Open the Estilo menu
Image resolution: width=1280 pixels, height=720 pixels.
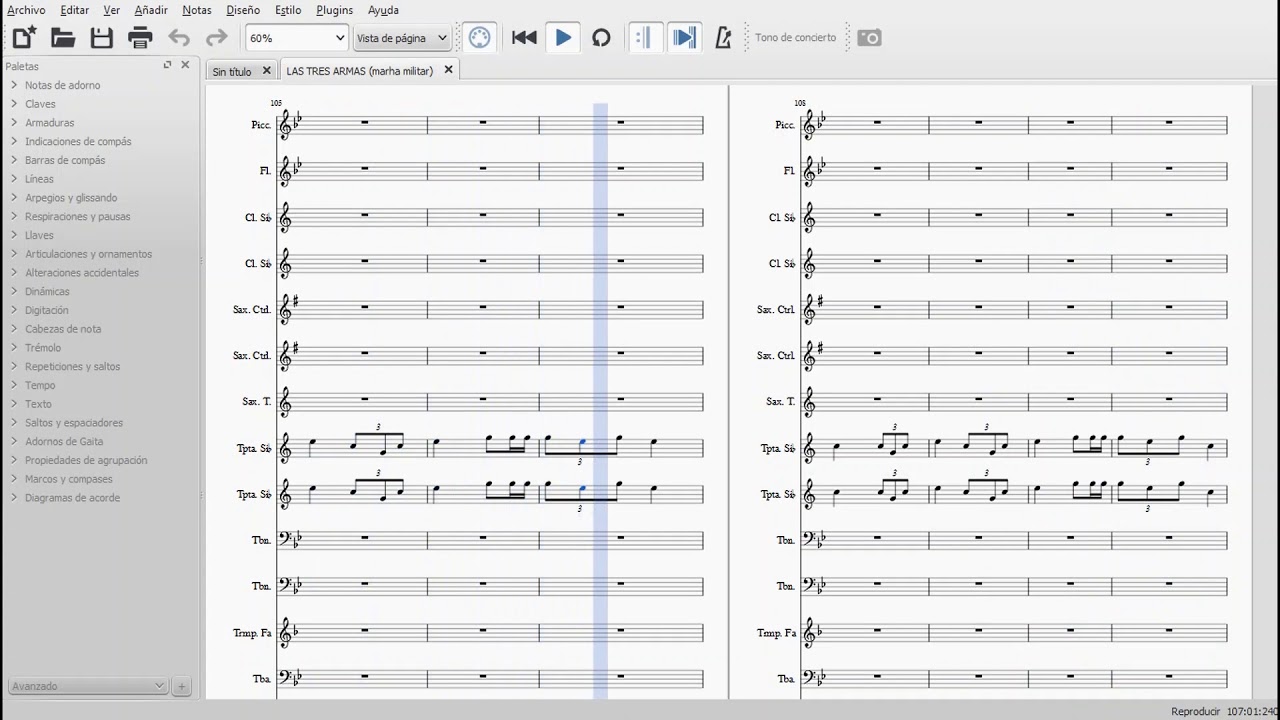[x=288, y=10]
